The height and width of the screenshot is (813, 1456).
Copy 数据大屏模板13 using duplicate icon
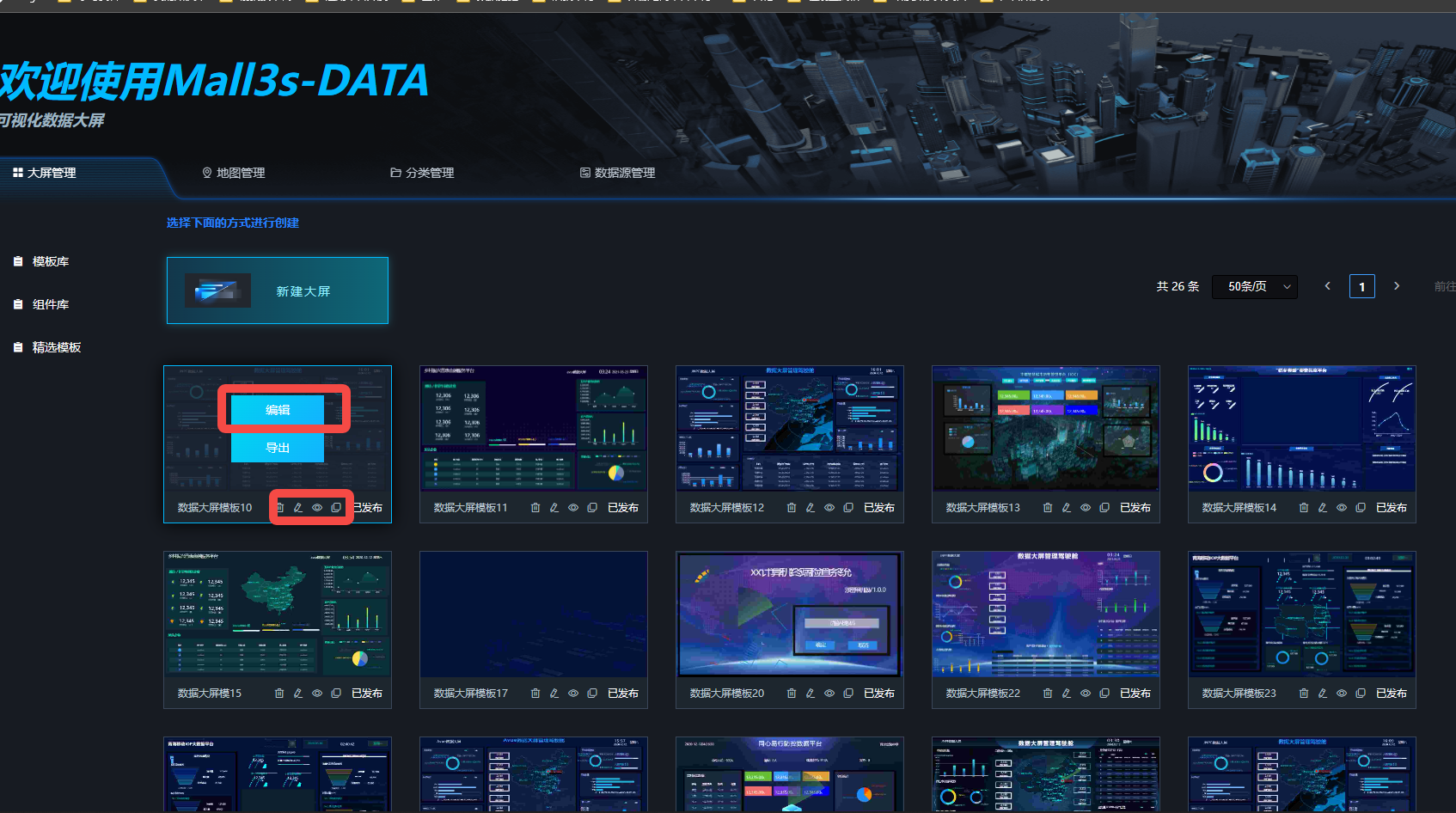point(1104,508)
